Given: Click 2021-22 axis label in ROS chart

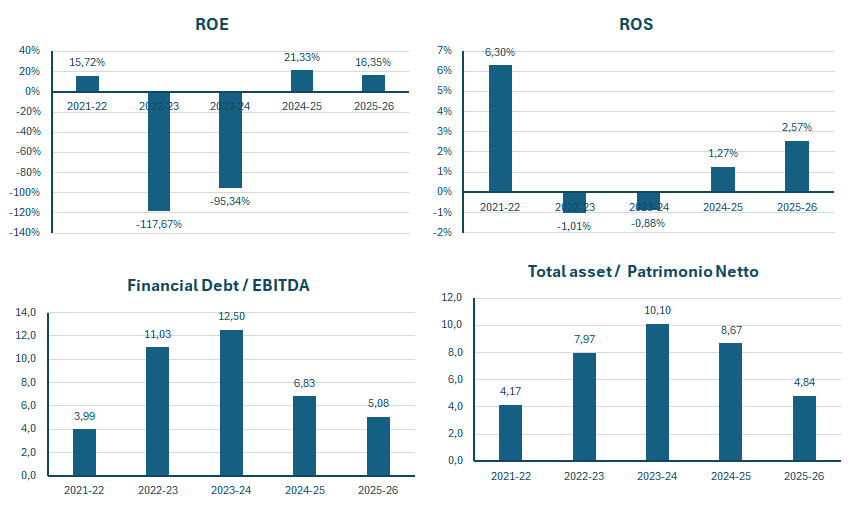Looking at the screenshot, I should click(500, 207).
